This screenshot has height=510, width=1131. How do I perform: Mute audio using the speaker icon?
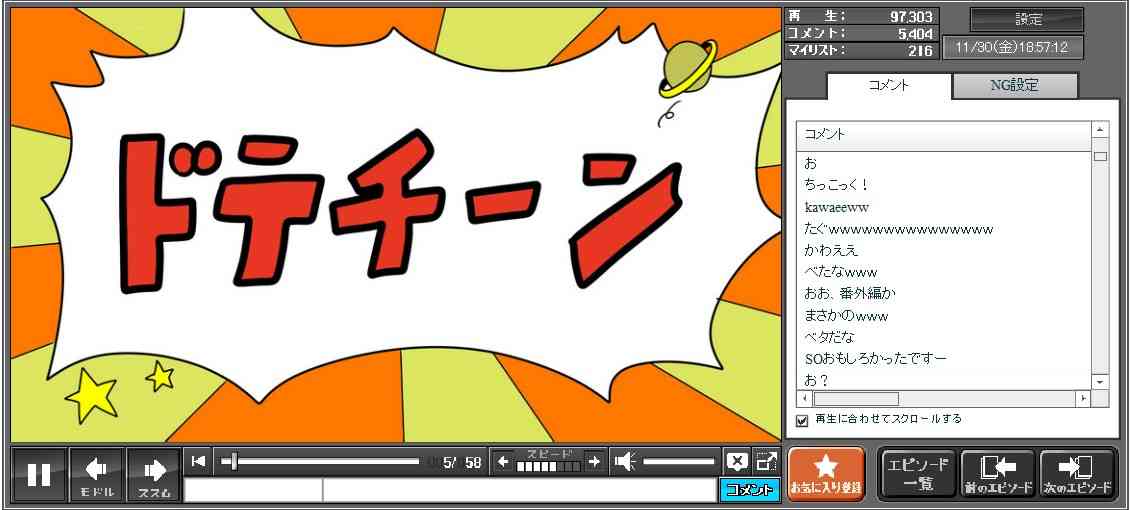coord(625,461)
